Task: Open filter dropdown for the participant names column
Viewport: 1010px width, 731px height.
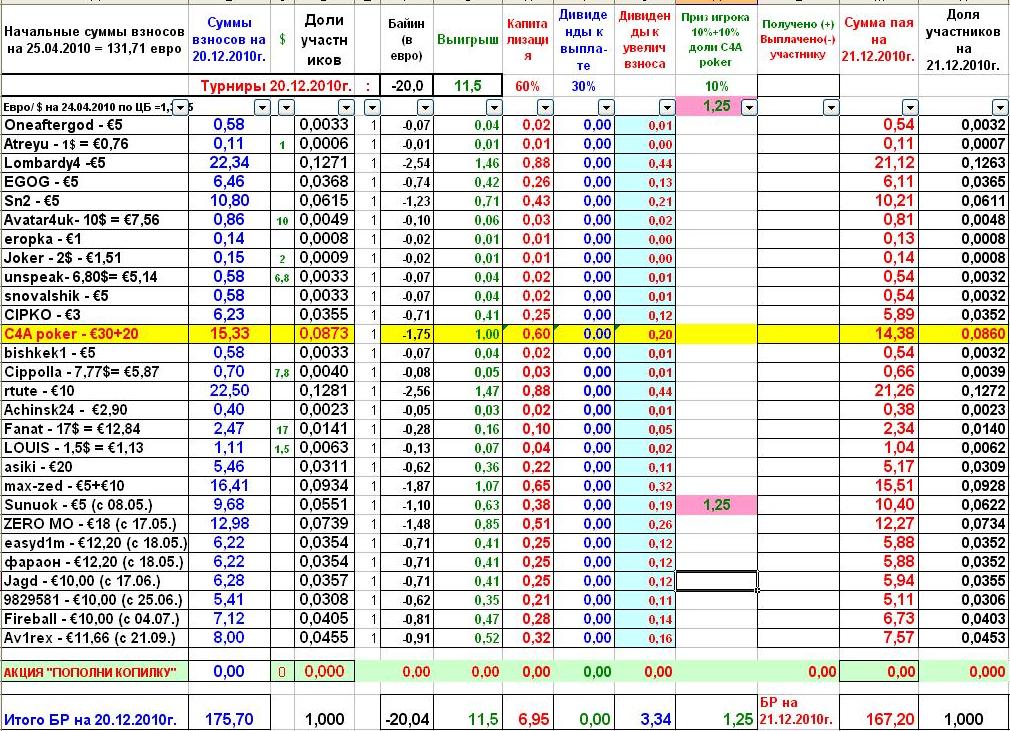Action: 181,108
